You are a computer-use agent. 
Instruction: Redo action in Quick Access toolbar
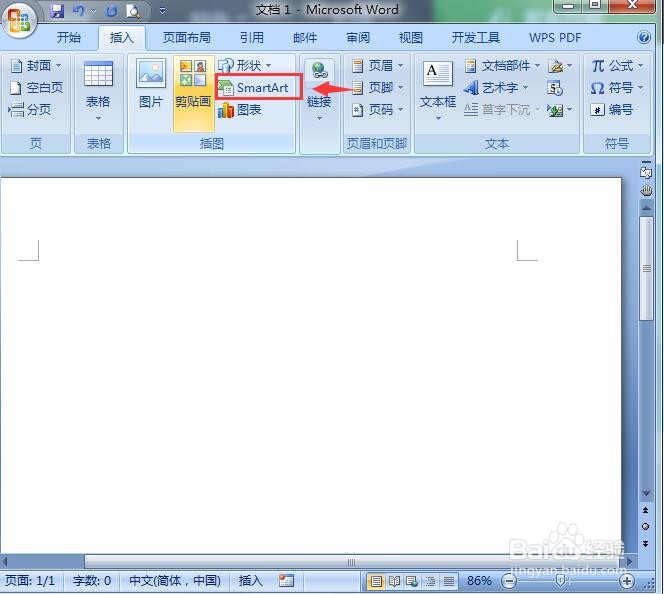tap(111, 11)
